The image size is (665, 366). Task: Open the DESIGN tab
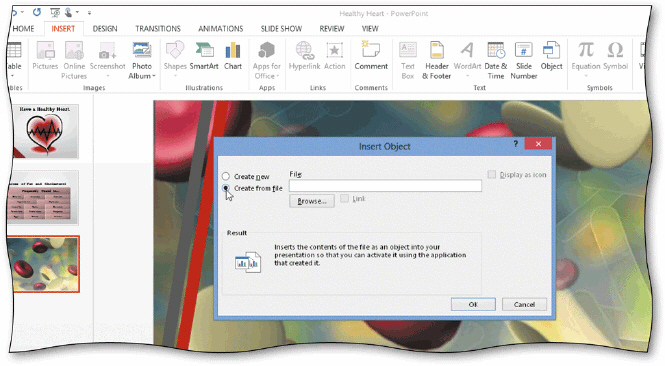(x=105, y=29)
